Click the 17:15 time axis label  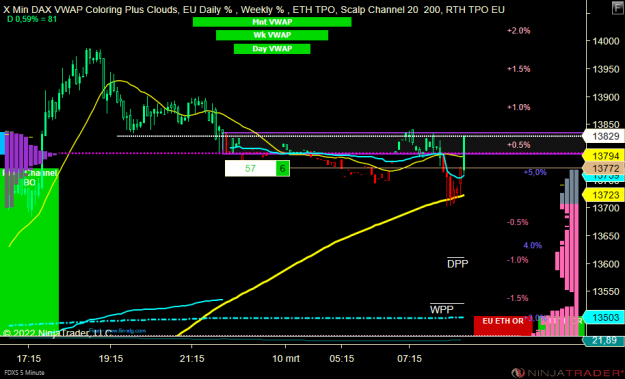coord(29,359)
